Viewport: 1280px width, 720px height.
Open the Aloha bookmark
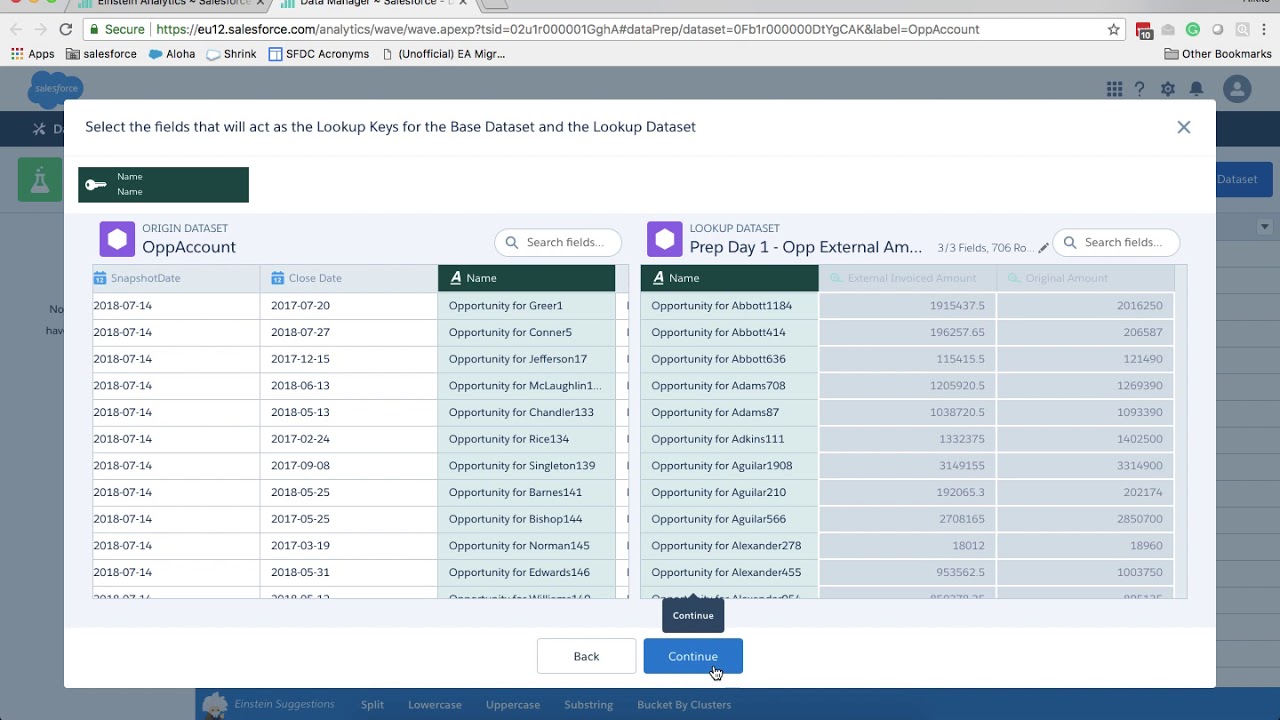tap(172, 54)
